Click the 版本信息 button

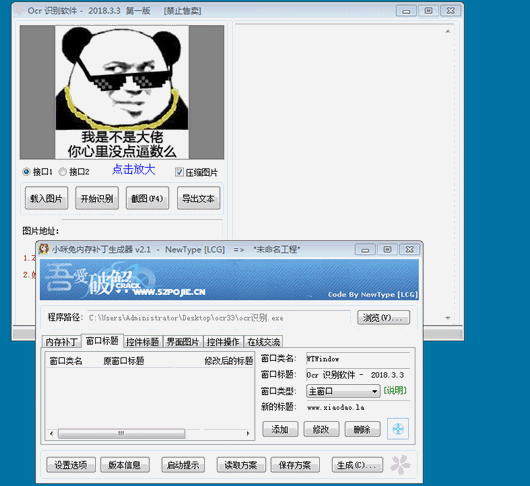coord(125,465)
